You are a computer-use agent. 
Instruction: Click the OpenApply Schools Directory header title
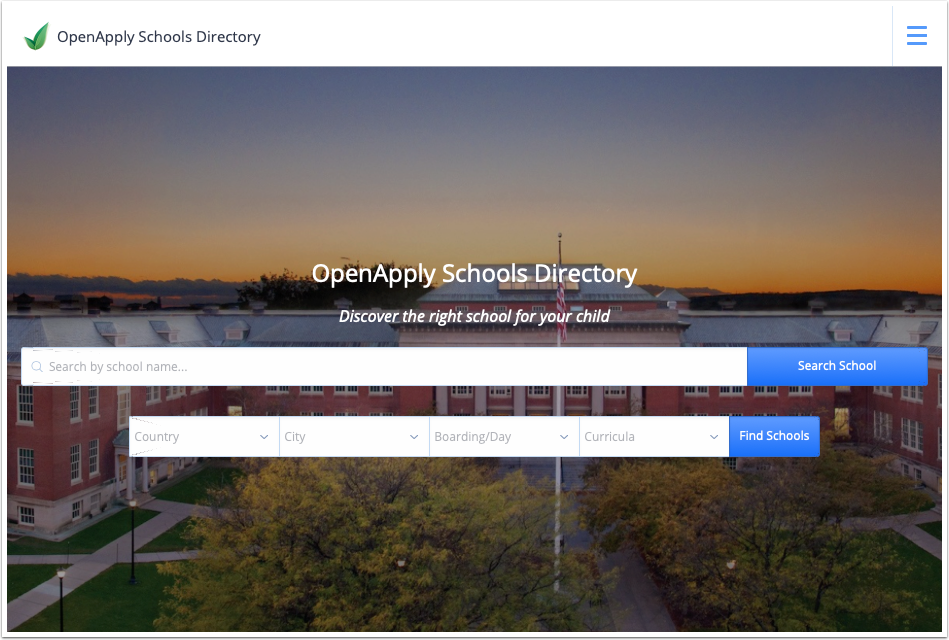[x=159, y=37]
